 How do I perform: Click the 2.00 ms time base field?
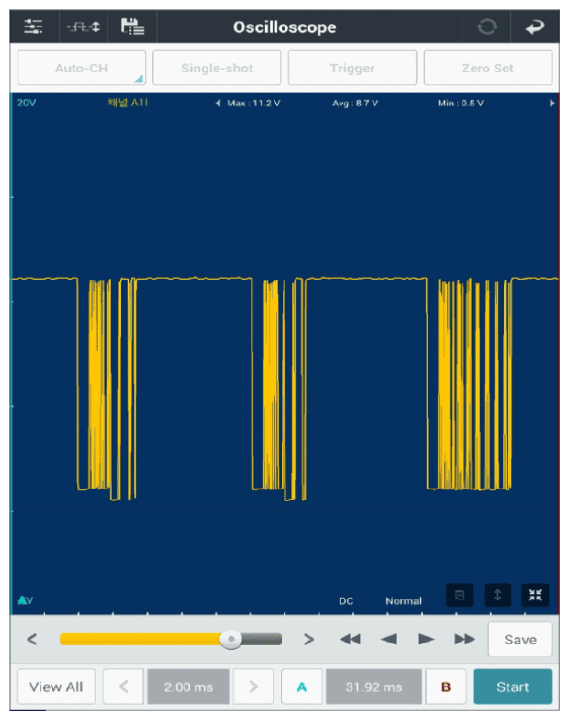(188, 687)
